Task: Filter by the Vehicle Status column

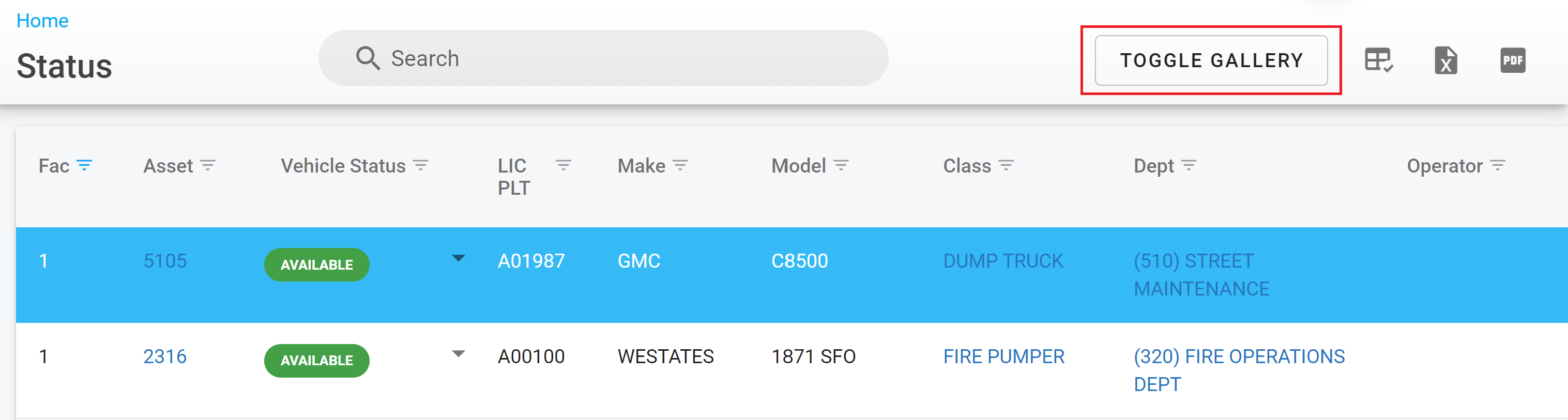Action: click(x=421, y=165)
